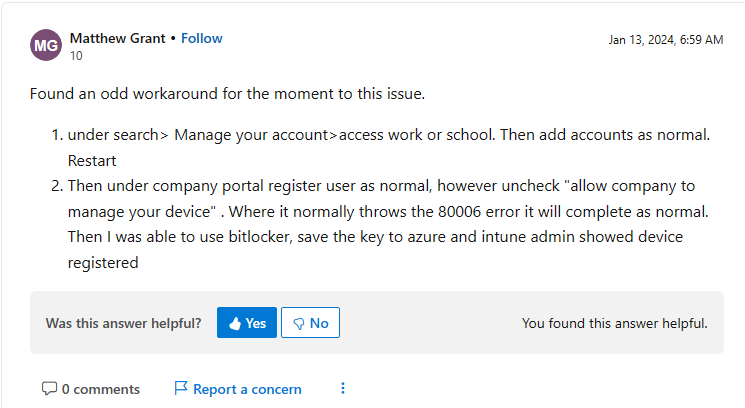This screenshot has height=408, width=745.
Task: Click the thumbs-down icon in No button
Action: pos(299,324)
